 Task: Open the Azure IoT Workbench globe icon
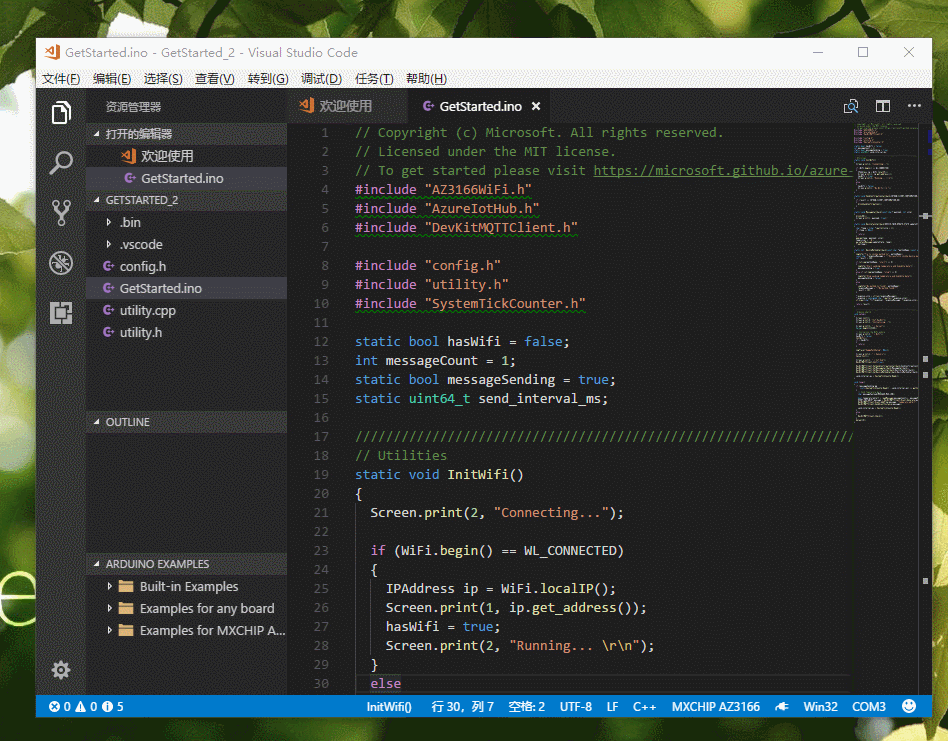pyautogui.click(x=60, y=262)
